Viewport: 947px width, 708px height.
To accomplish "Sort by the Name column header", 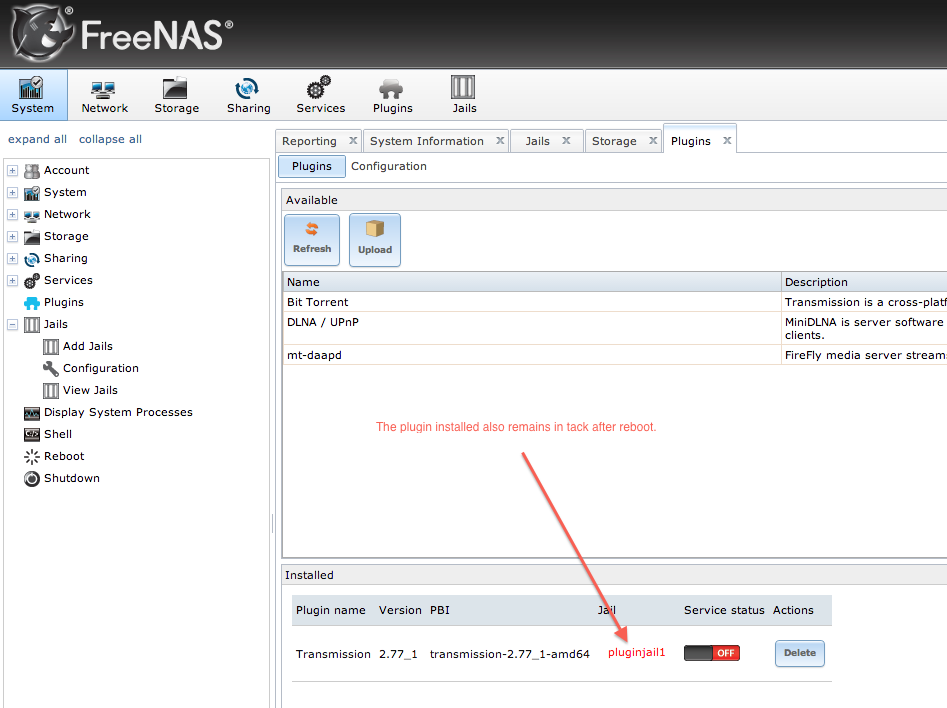I will 532,282.
